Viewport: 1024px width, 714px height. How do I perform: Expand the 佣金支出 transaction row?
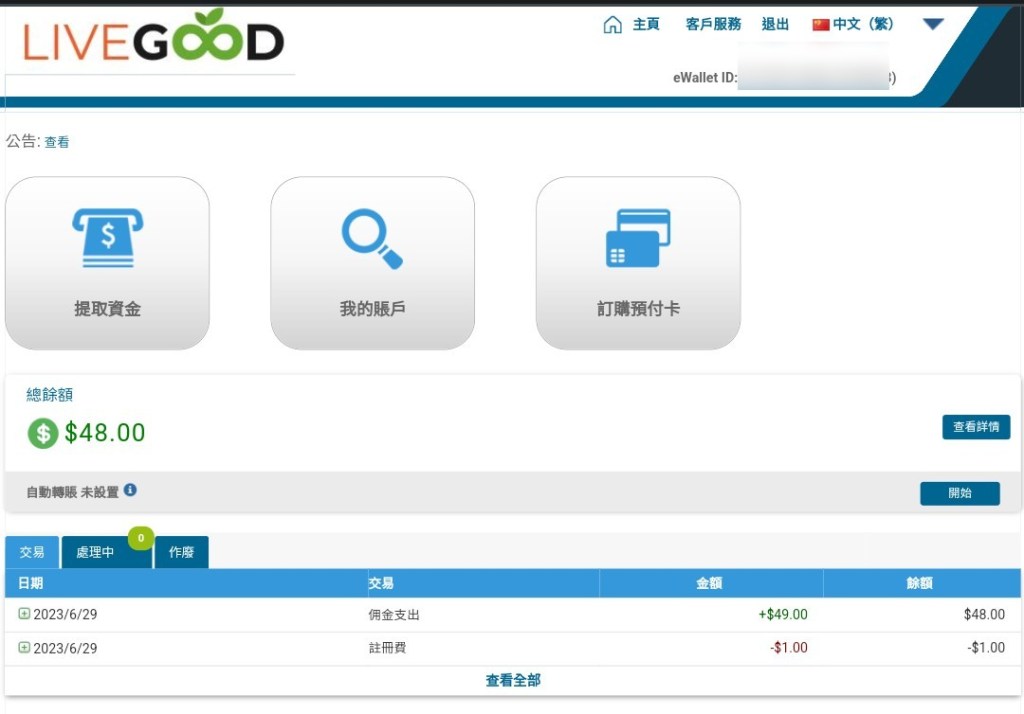(24, 614)
